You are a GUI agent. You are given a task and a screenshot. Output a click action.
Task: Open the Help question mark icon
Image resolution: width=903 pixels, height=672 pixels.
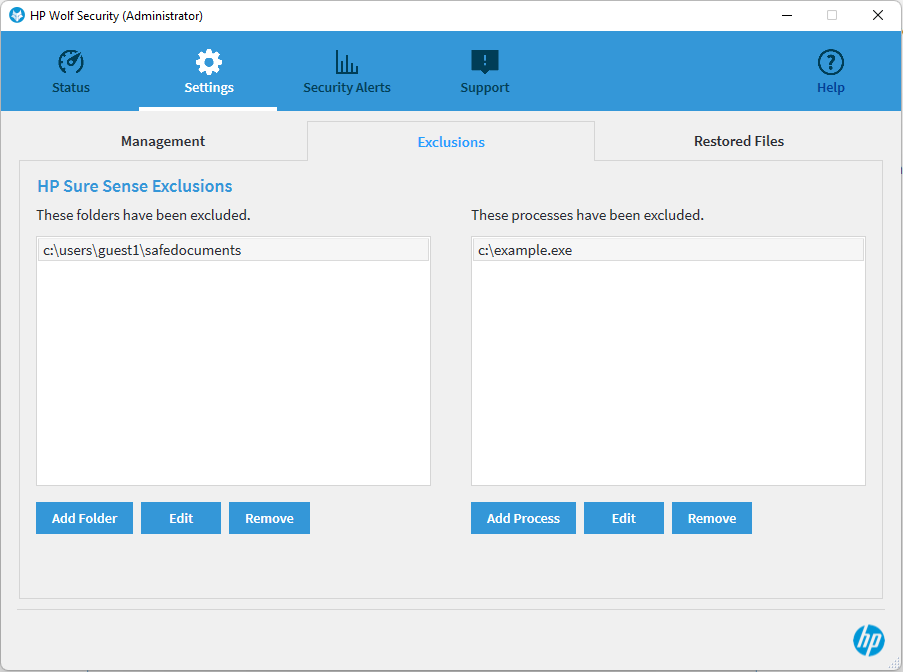831,62
